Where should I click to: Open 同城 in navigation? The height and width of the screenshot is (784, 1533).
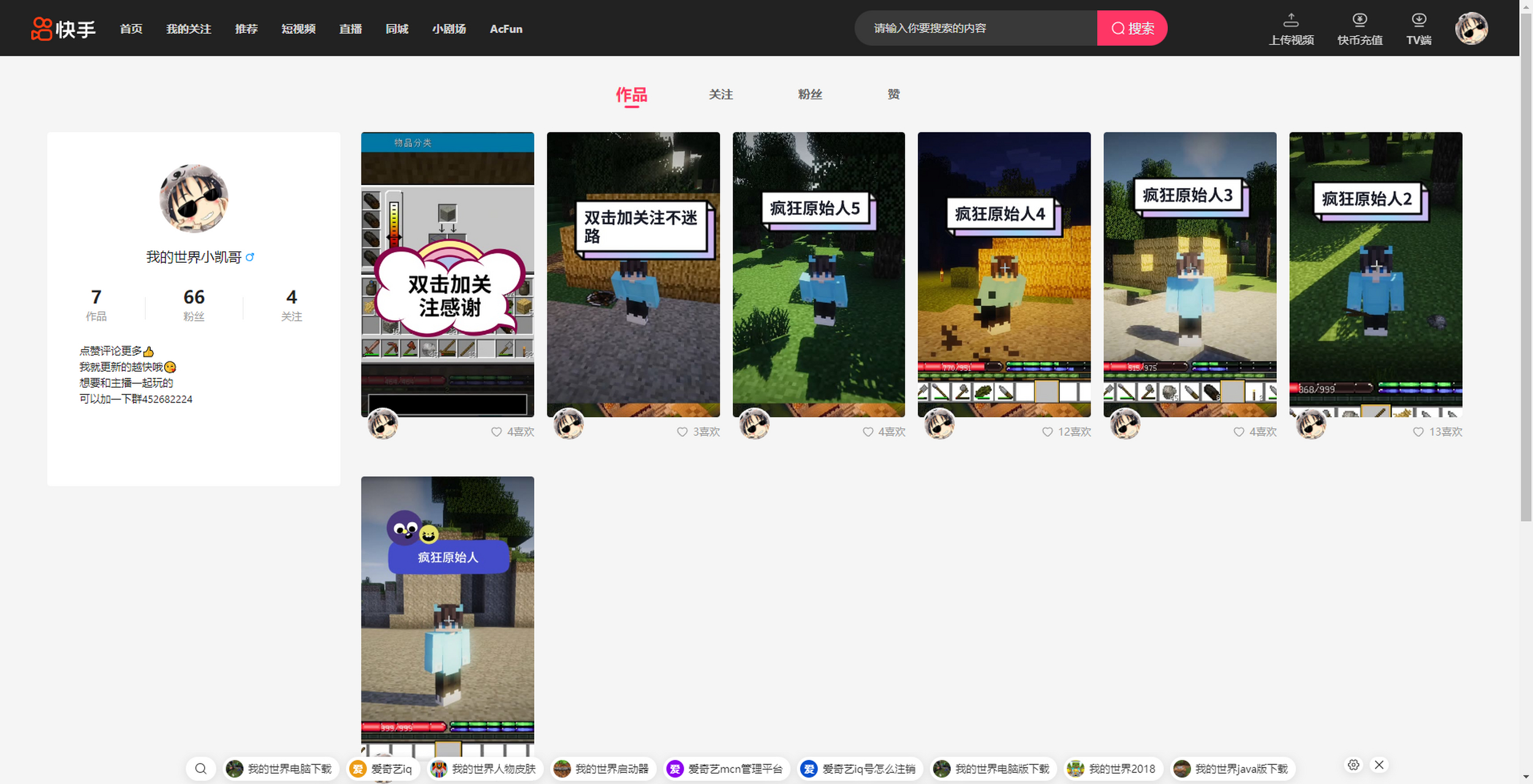pyautogui.click(x=397, y=29)
